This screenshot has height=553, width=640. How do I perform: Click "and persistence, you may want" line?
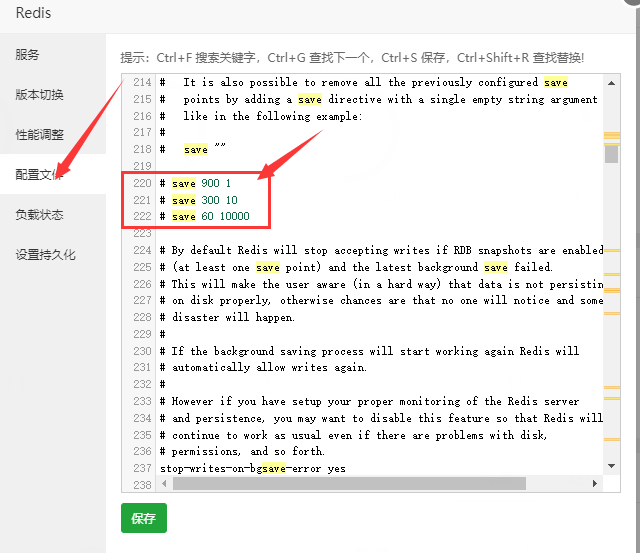click(381, 418)
